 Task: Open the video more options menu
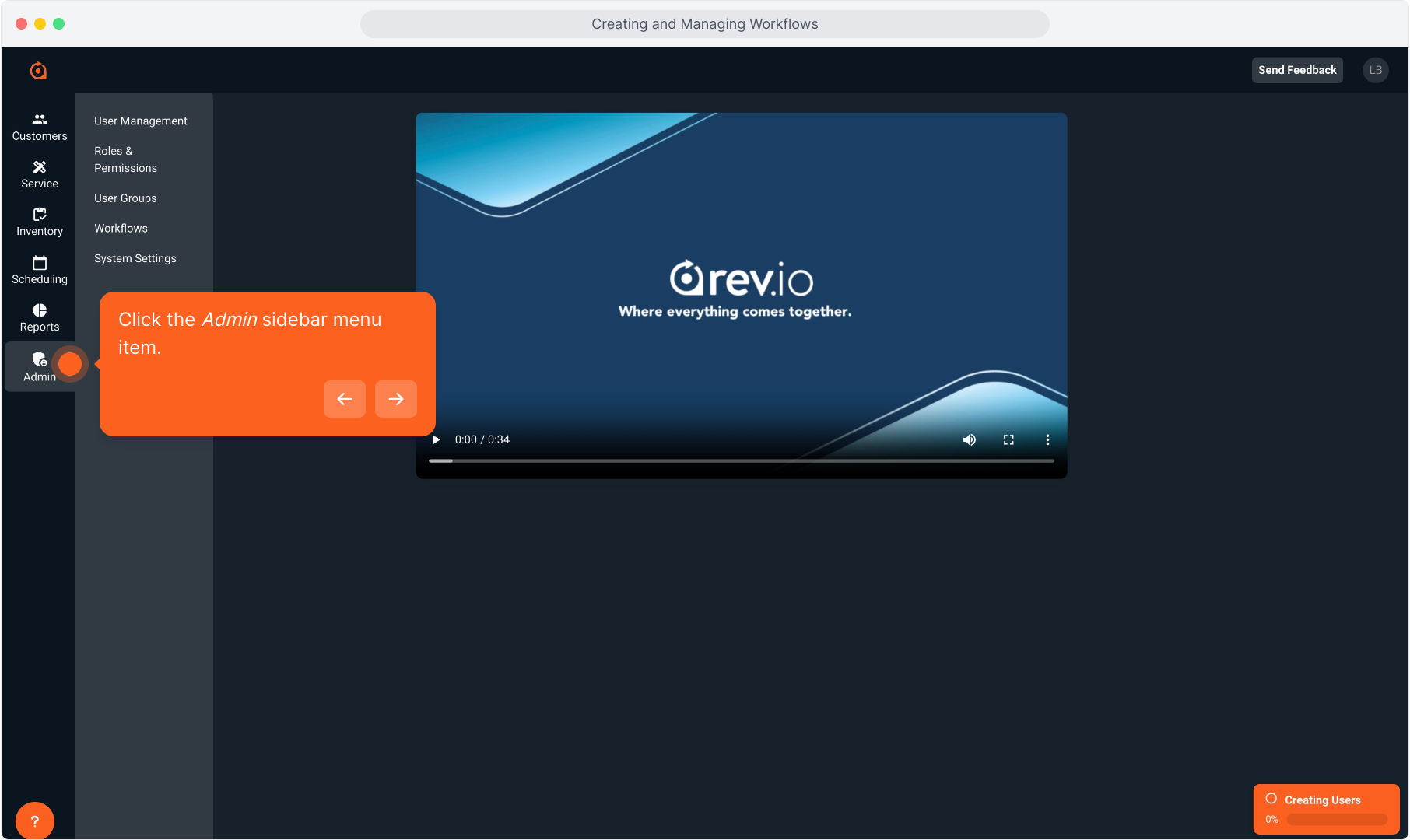[1047, 439]
